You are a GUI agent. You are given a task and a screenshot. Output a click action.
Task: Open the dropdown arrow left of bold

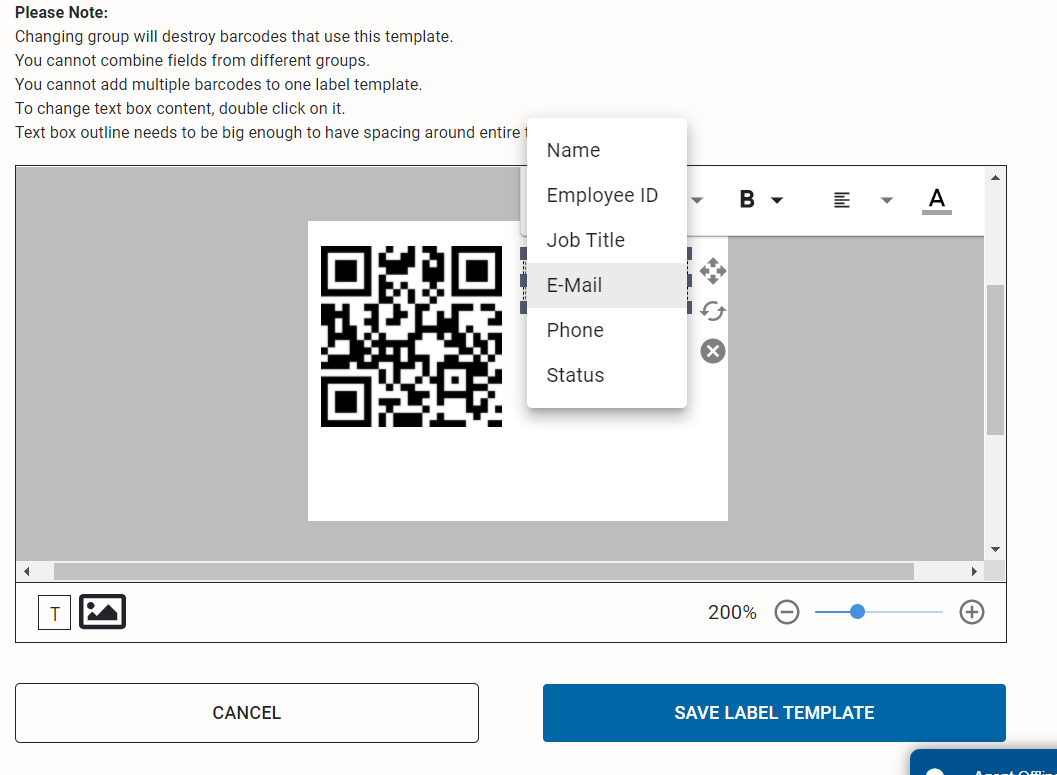[x=697, y=200]
